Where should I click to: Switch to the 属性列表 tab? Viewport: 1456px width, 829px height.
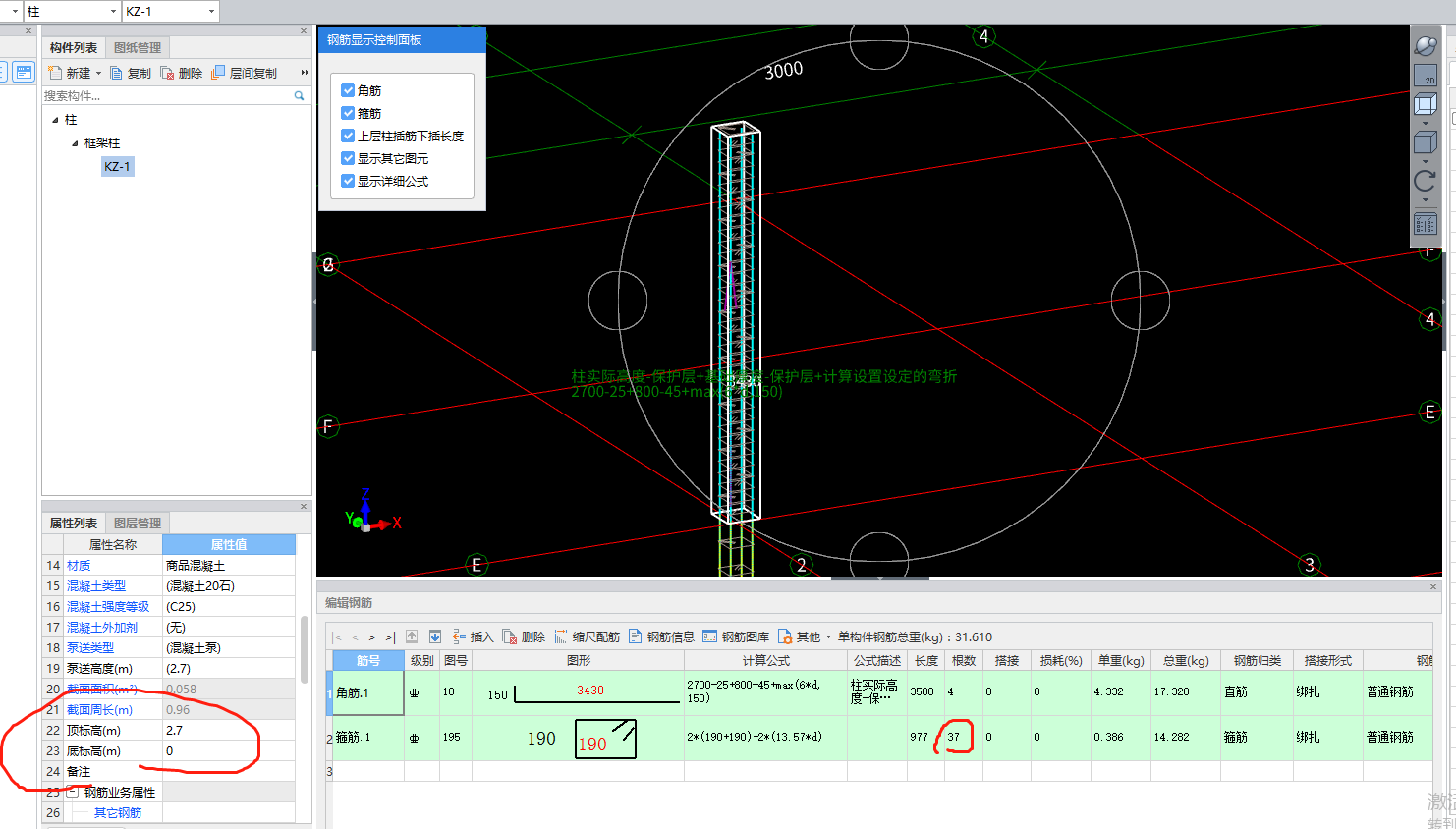(x=74, y=523)
